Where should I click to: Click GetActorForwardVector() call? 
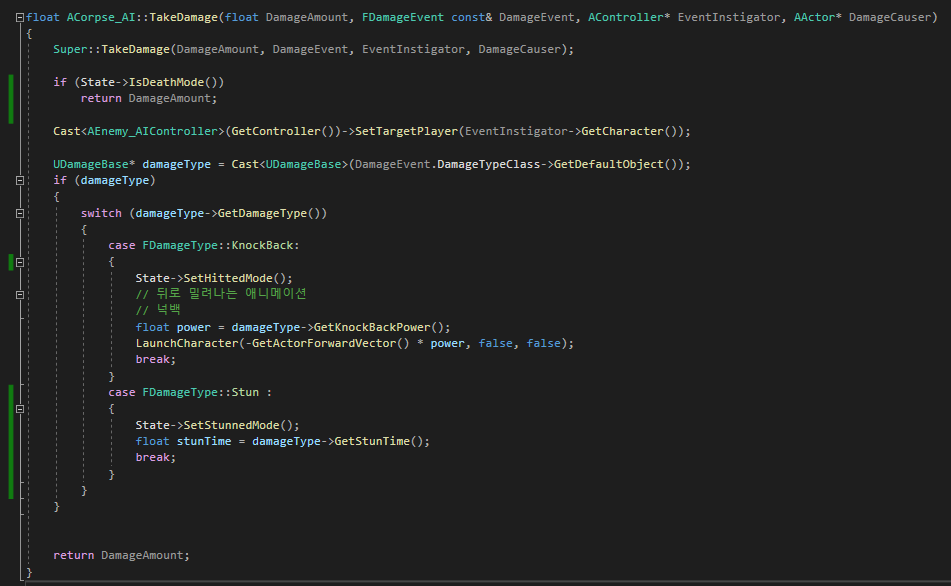click(x=331, y=343)
